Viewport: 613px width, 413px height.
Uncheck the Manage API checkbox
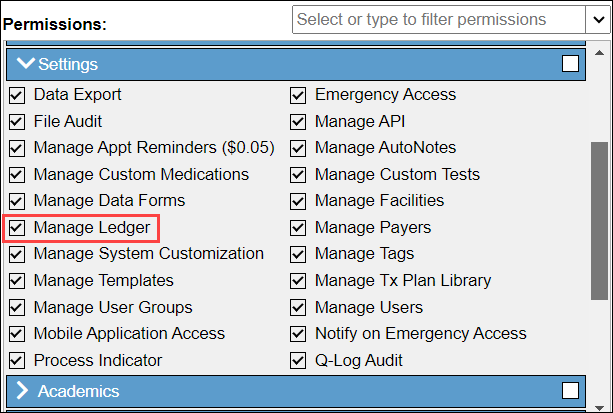[x=298, y=122]
